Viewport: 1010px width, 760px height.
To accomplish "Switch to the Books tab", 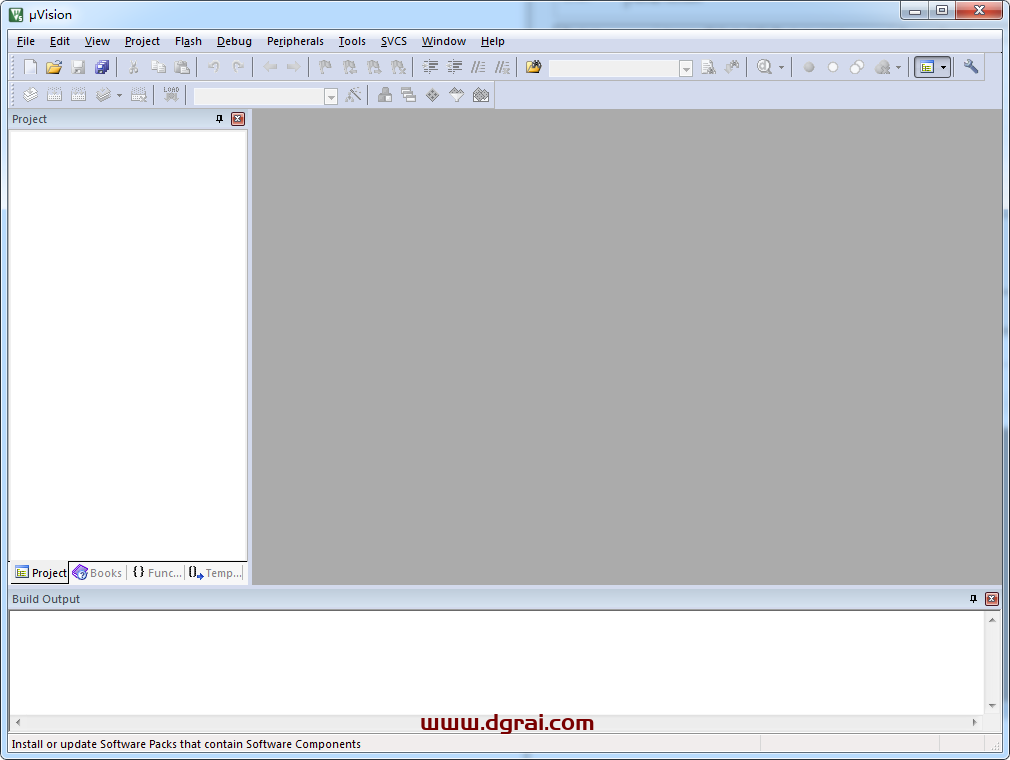I will tap(98, 573).
